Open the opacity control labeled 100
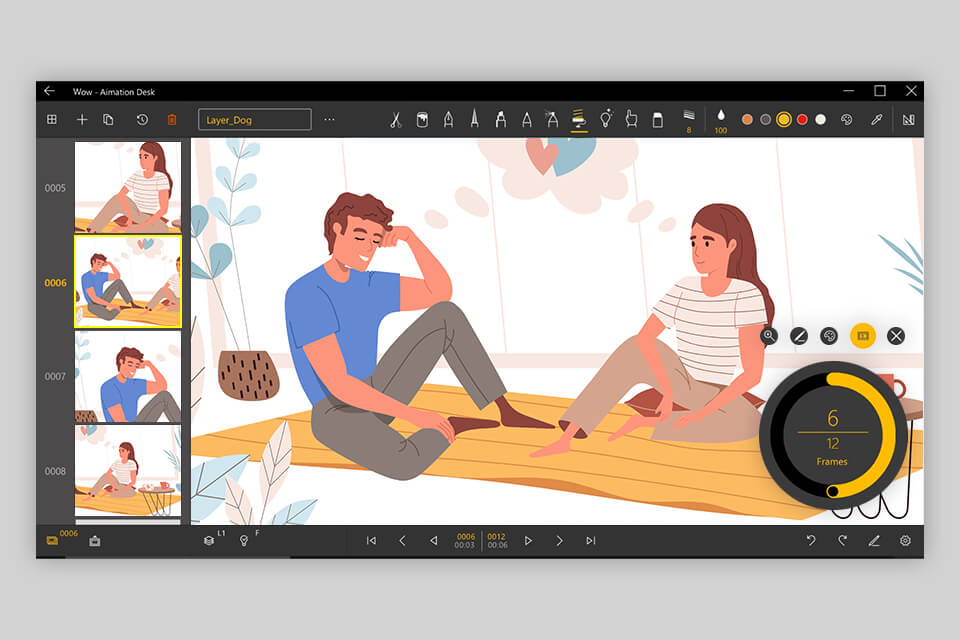 click(720, 119)
